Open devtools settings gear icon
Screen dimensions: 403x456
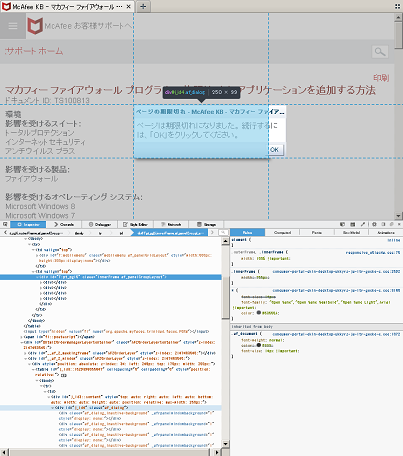pyautogui.click(x=374, y=224)
